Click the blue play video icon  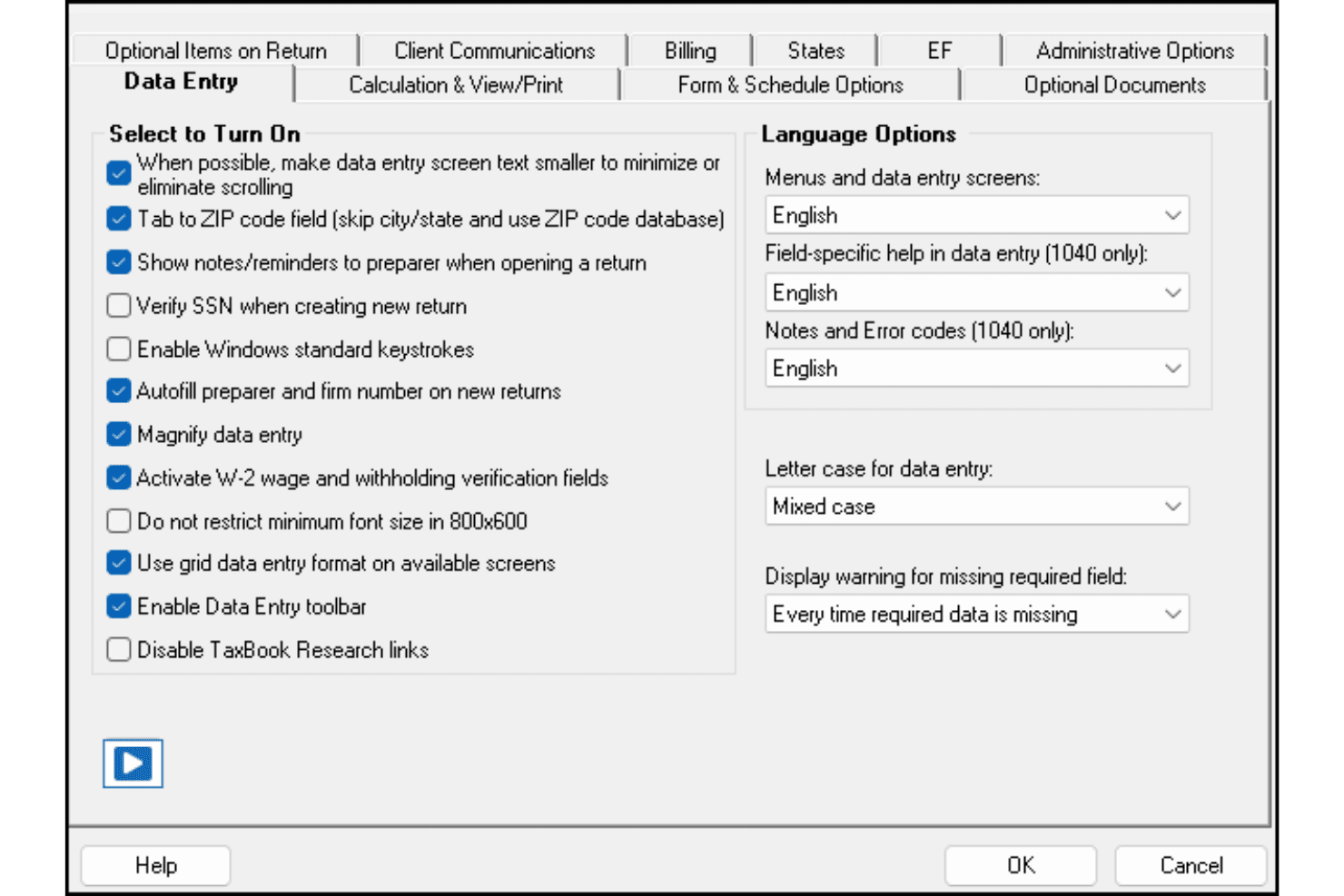pos(133,763)
